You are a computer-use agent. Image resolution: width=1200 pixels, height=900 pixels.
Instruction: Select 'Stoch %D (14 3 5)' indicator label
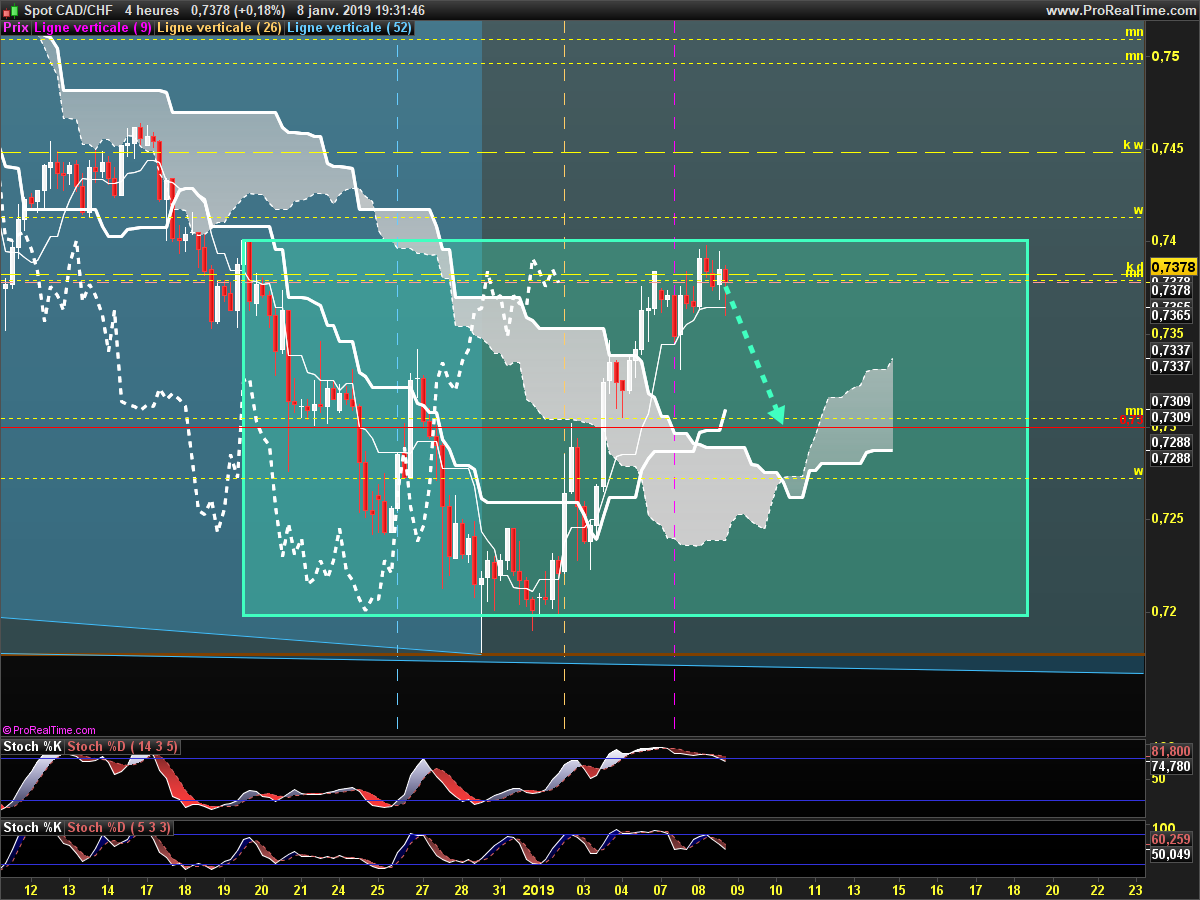[124, 747]
